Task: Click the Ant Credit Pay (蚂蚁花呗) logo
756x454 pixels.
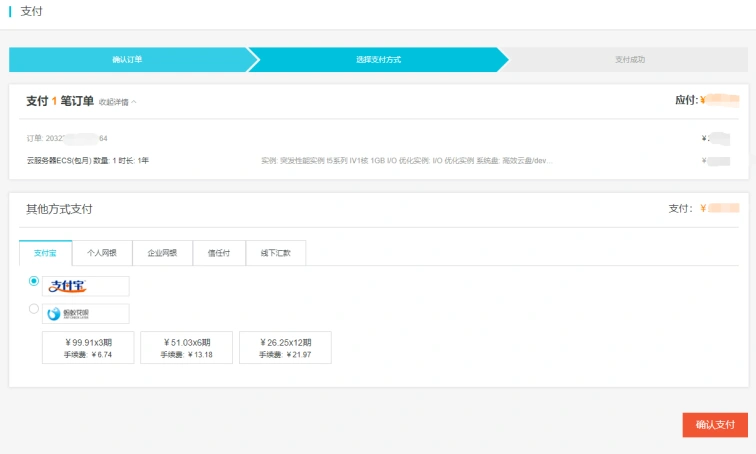Action: pyautogui.click(x=85, y=313)
